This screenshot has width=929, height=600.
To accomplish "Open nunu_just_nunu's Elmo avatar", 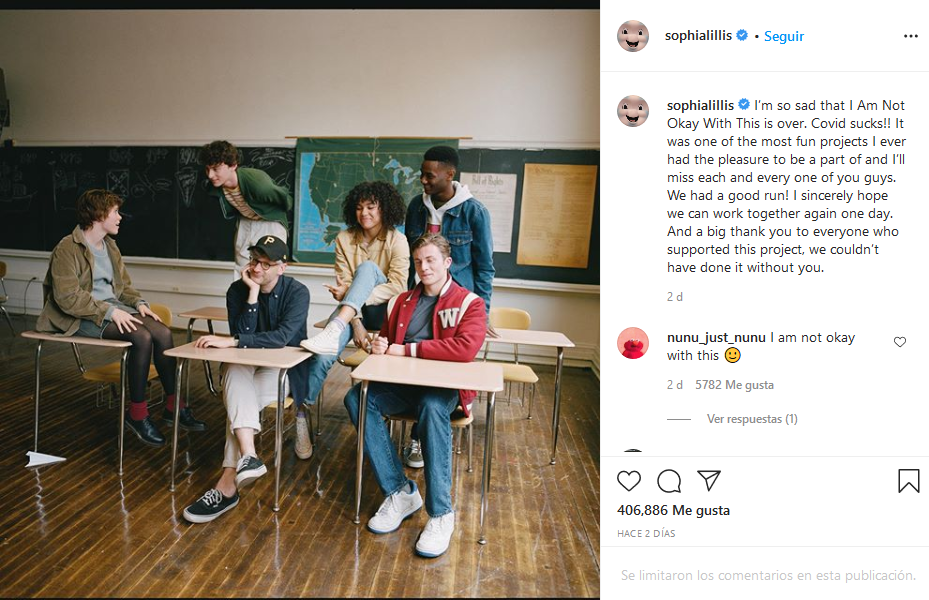I will (633, 343).
